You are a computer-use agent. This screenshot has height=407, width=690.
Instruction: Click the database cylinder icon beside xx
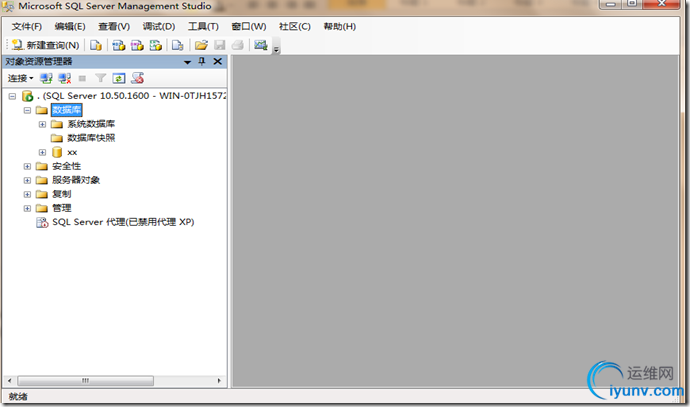(57, 152)
